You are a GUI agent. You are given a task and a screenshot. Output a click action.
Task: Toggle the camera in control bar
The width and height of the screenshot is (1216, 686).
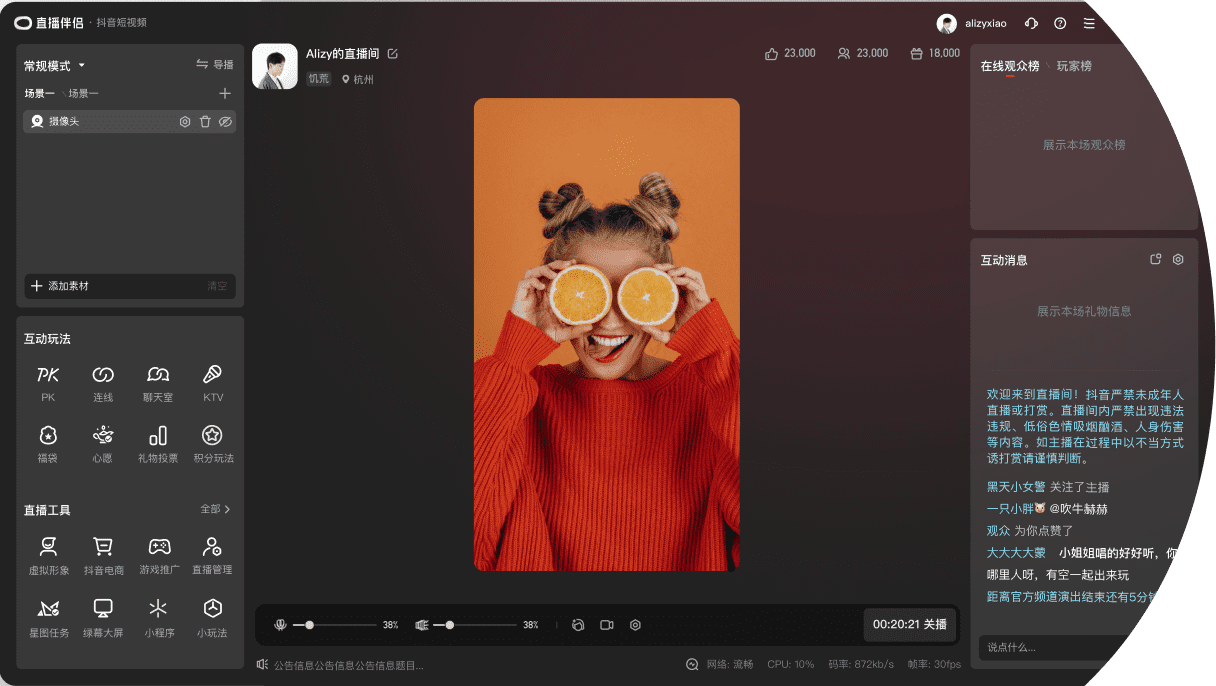606,625
